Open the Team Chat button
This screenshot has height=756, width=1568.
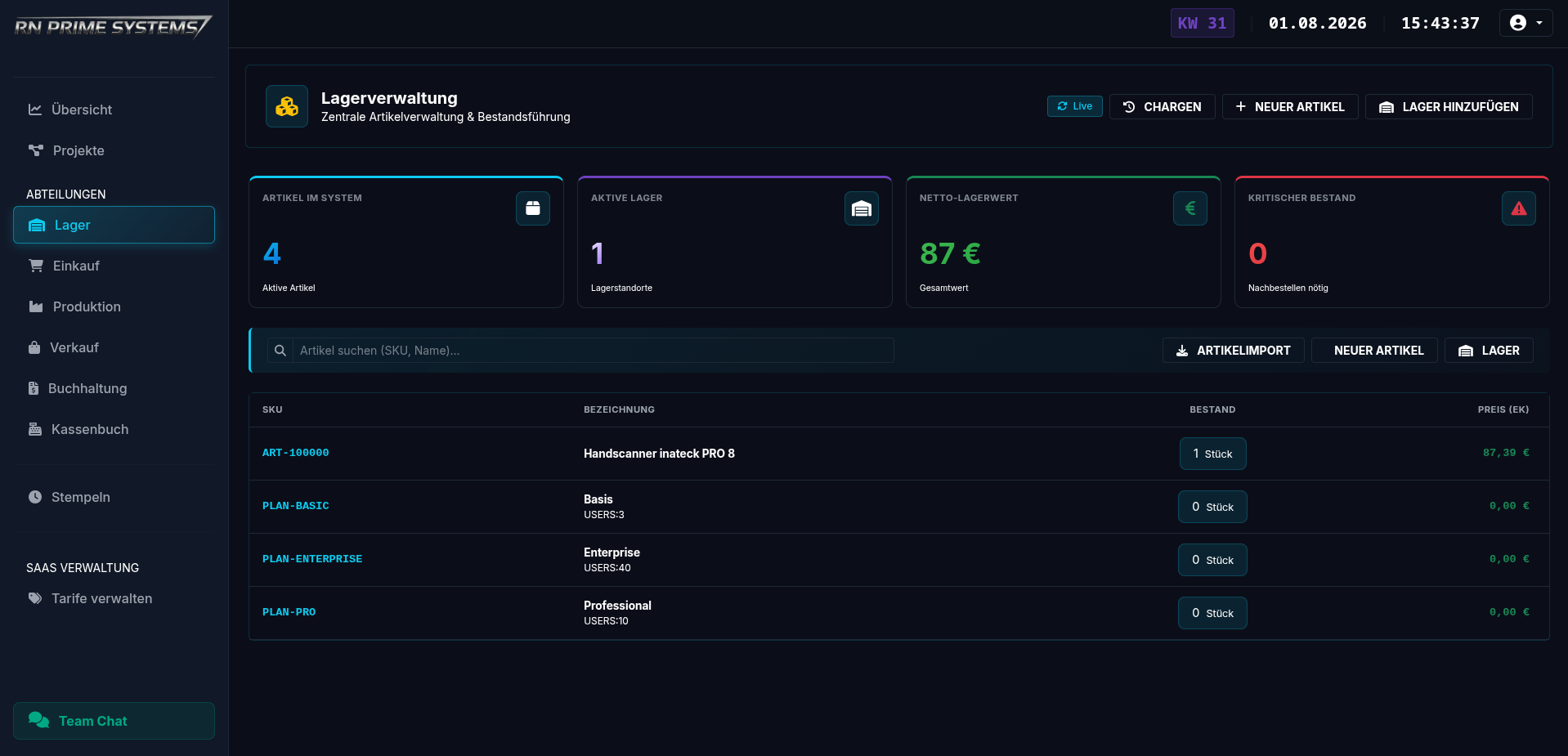pyautogui.click(x=114, y=721)
